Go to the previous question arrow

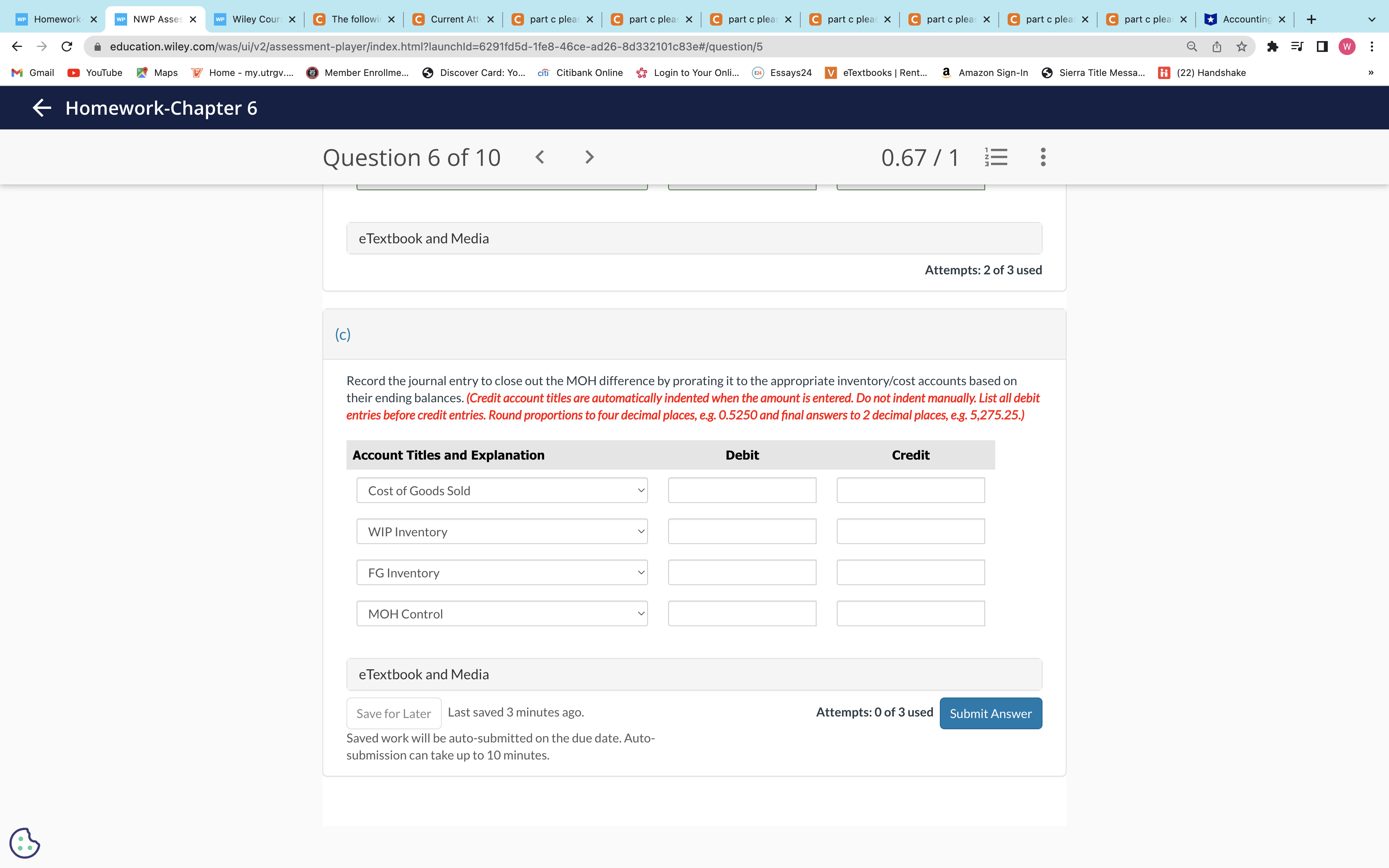pos(539,157)
